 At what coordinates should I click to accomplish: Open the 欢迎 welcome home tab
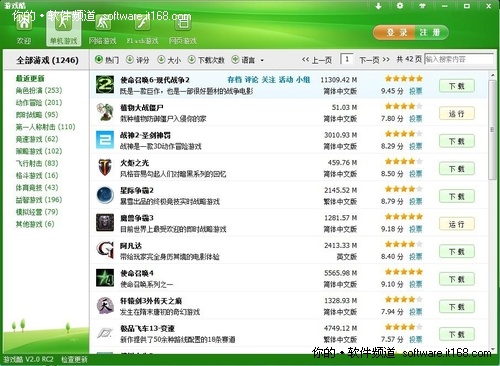coord(24,30)
